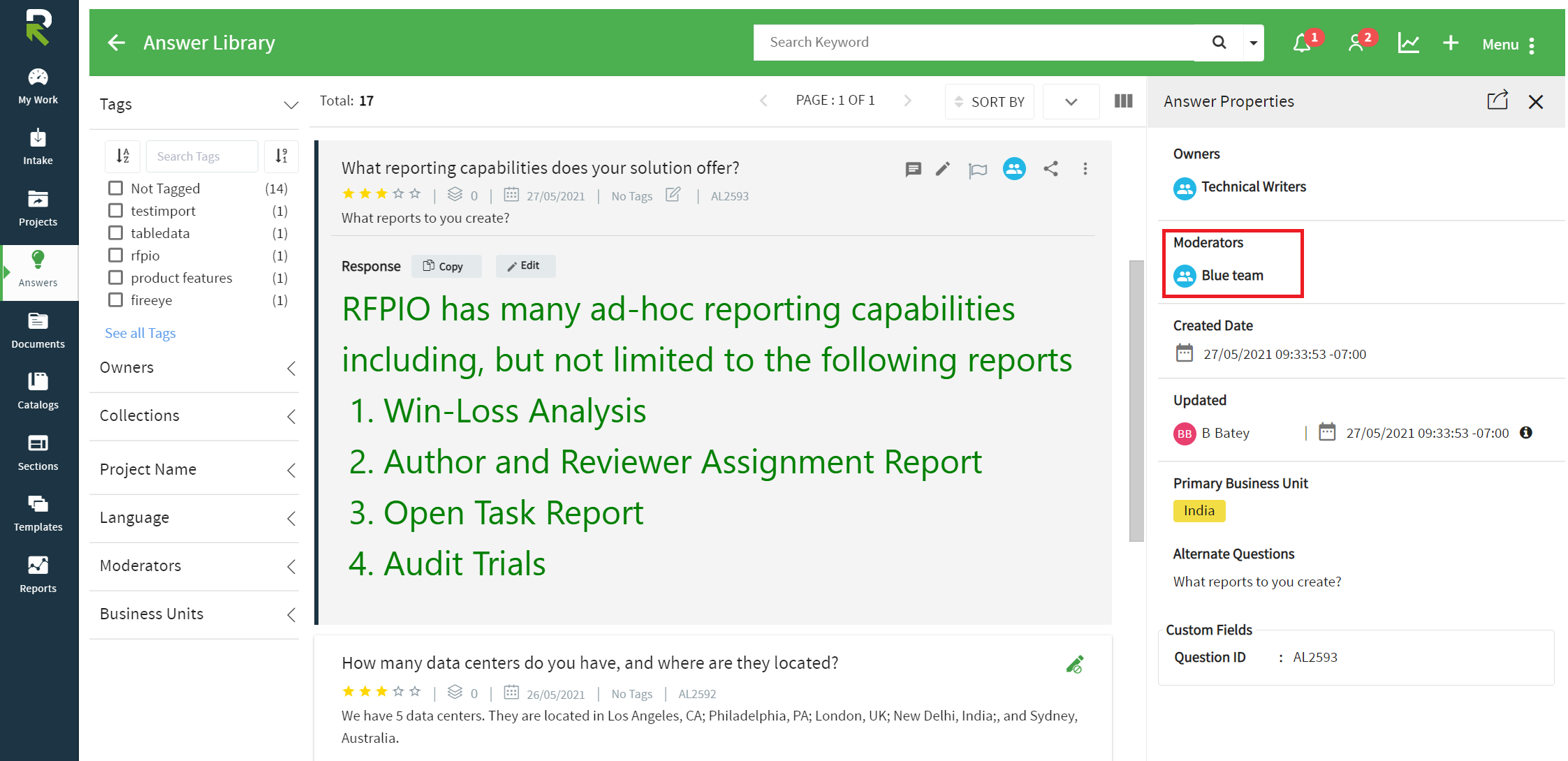Click the back arrow beside Answer Library
This screenshot has width=1568, height=761.
coord(117,43)
